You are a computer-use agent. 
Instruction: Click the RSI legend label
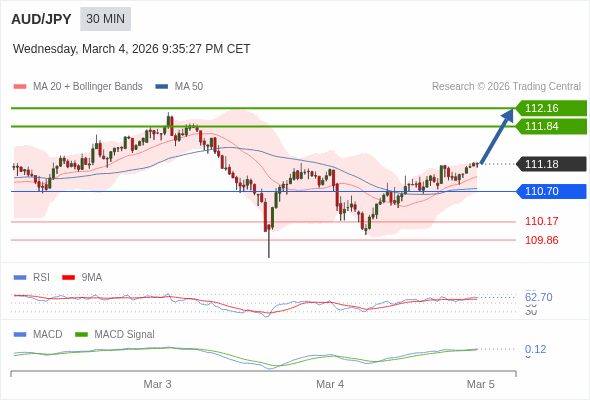[x=41, y=278]
